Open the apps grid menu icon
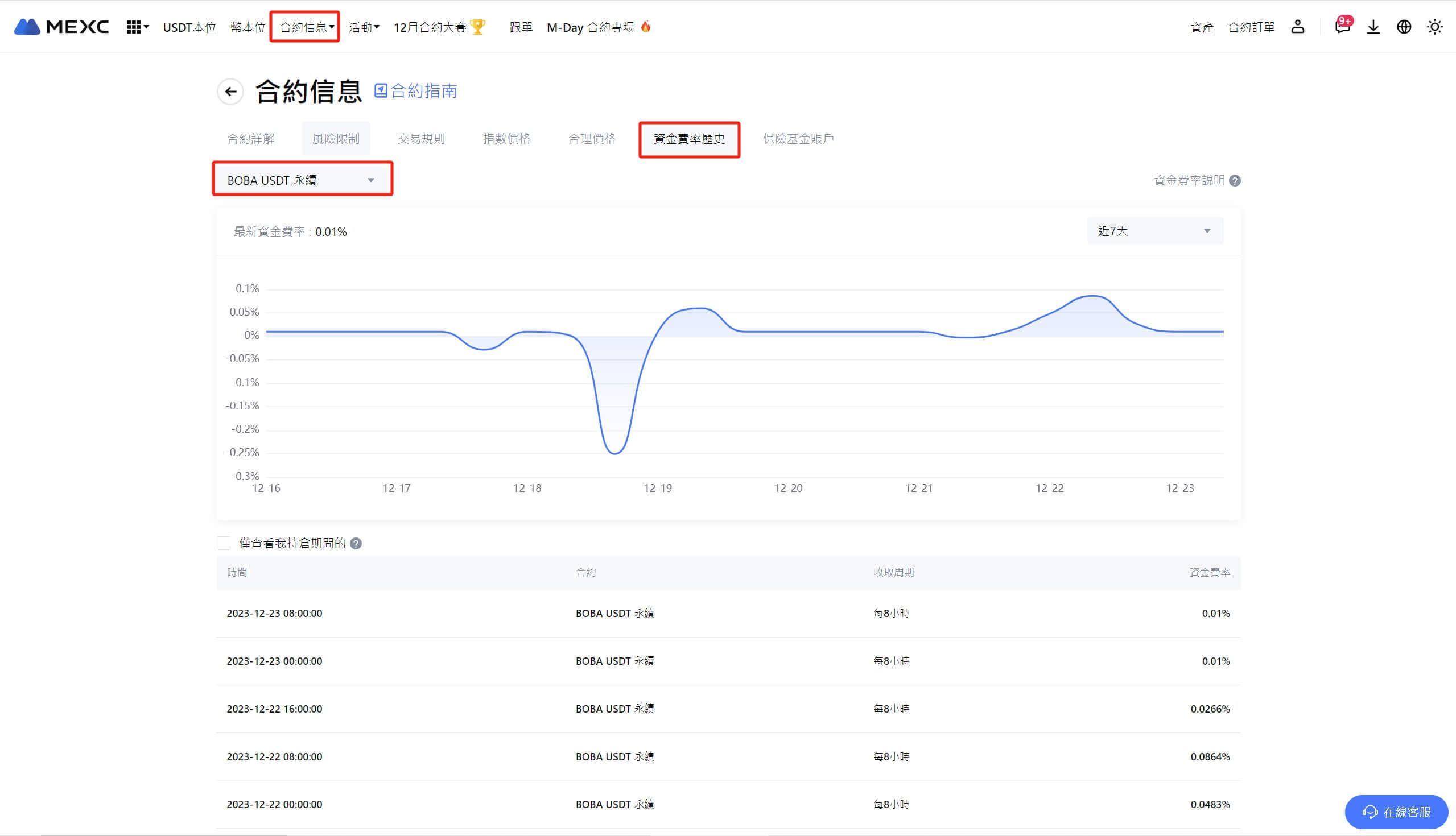 [x=134, y=27]
